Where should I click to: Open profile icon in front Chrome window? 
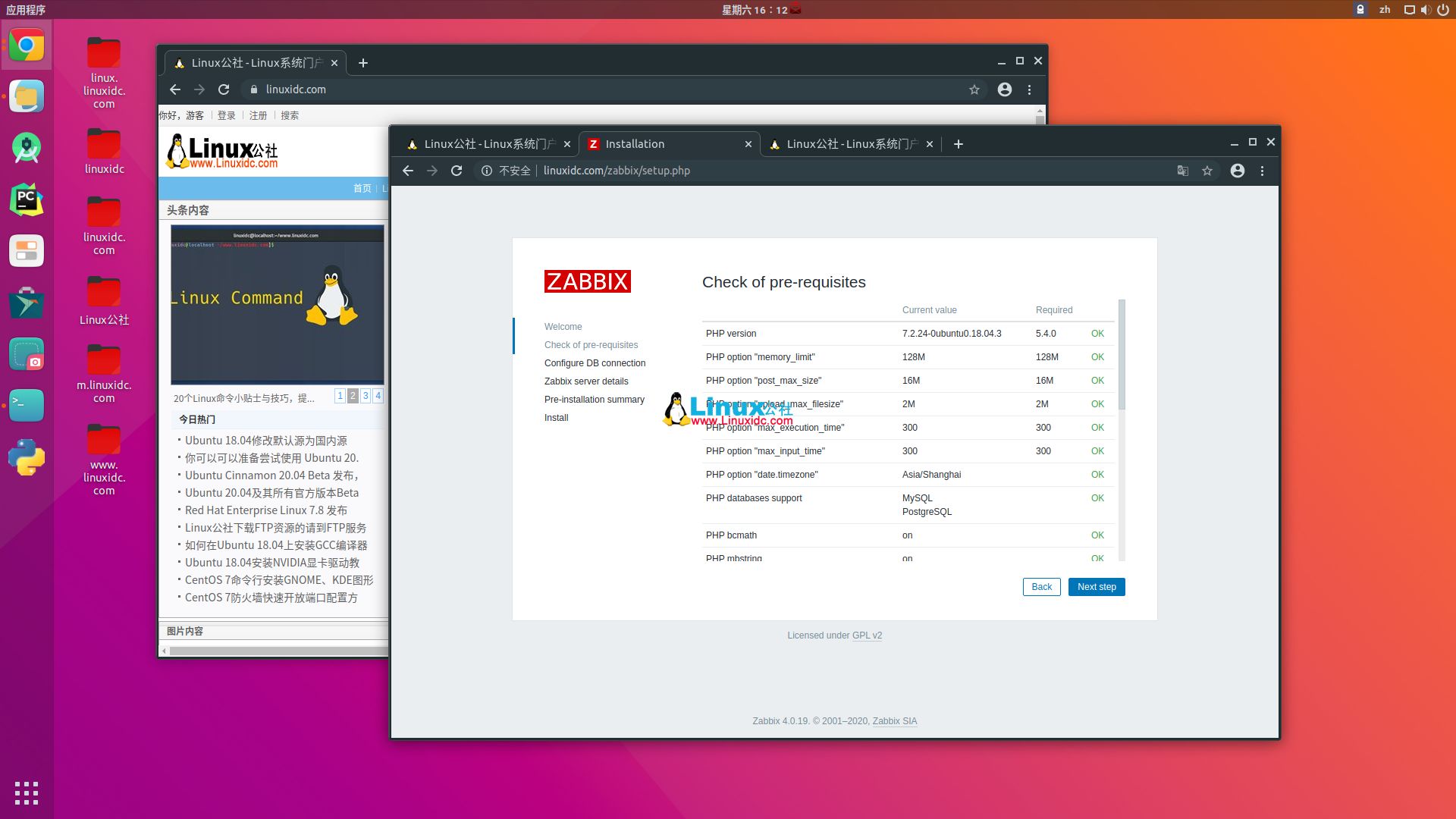tap(1238, 171)
